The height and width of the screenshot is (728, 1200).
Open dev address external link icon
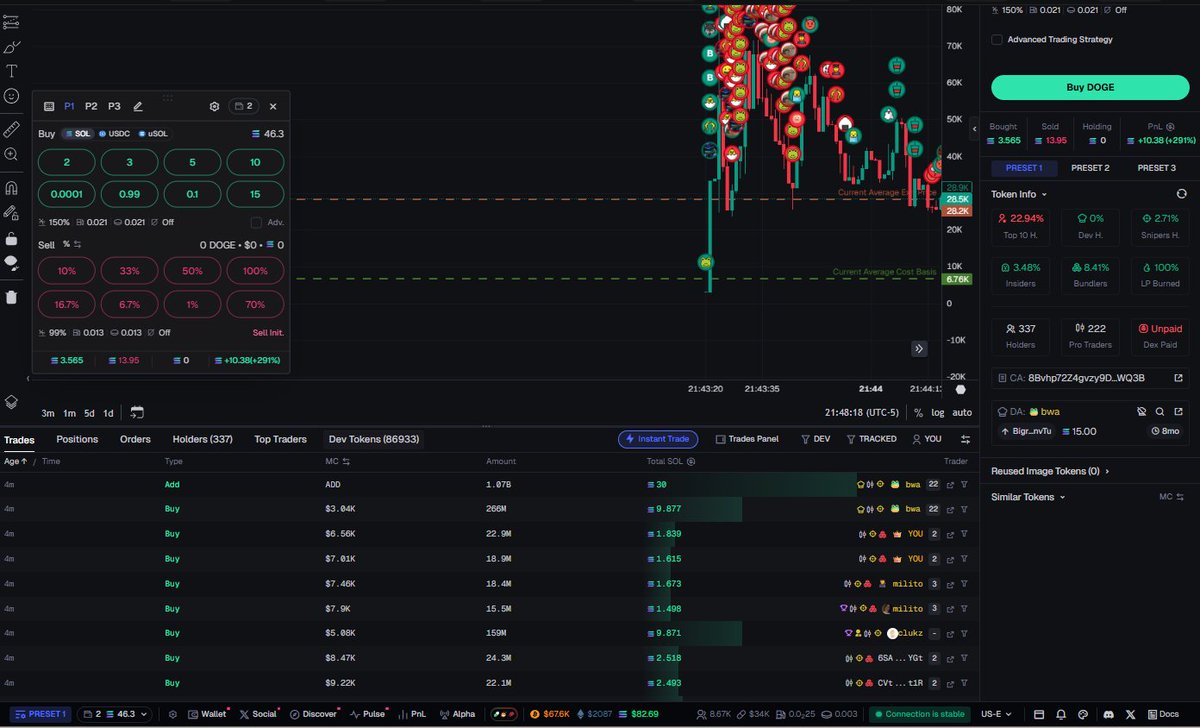click(x=1178, y=411)
